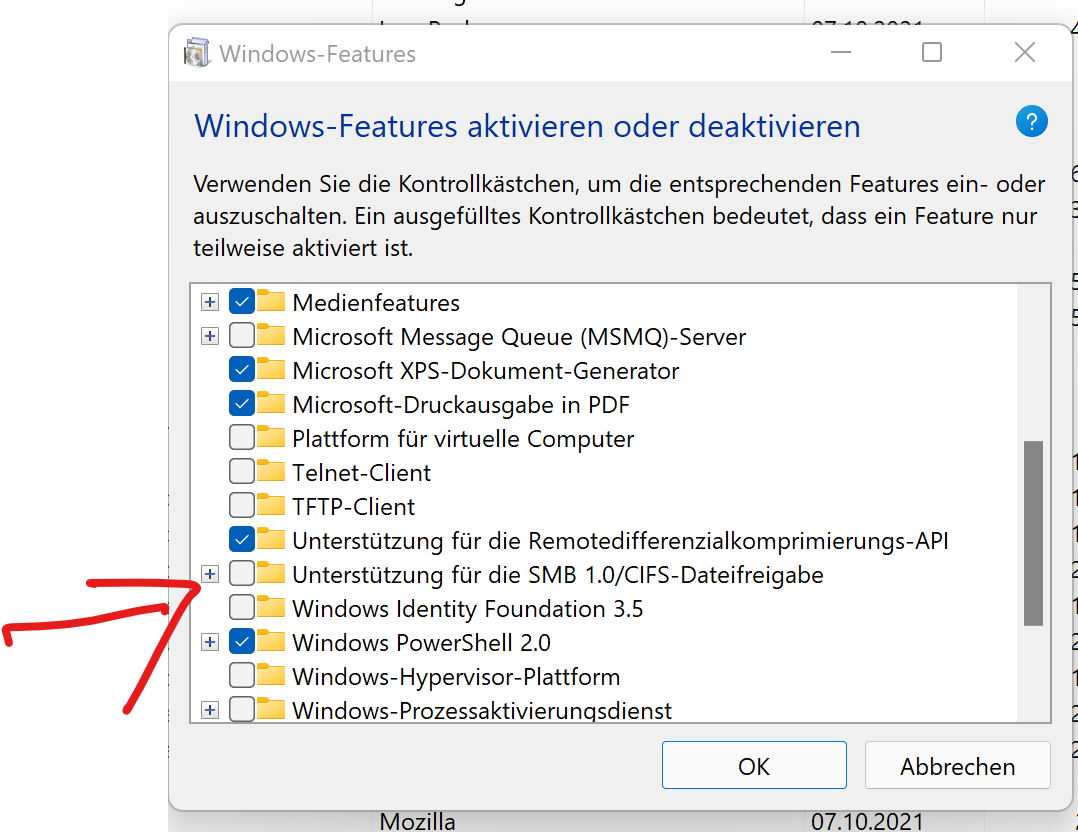Tick the Windows Identity Foundation 3.5 checkbox
The width and height of the screenshot is (1078, 832).
click(x=241, y=608)
